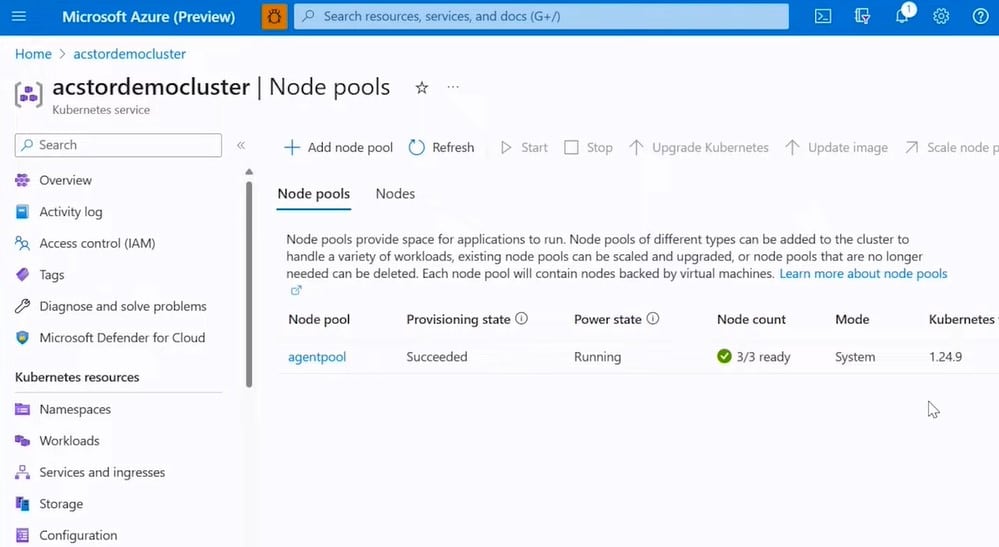Open Overview in the sidebar
The height and width of the screenshot is (547, 999).
(65, 180)
